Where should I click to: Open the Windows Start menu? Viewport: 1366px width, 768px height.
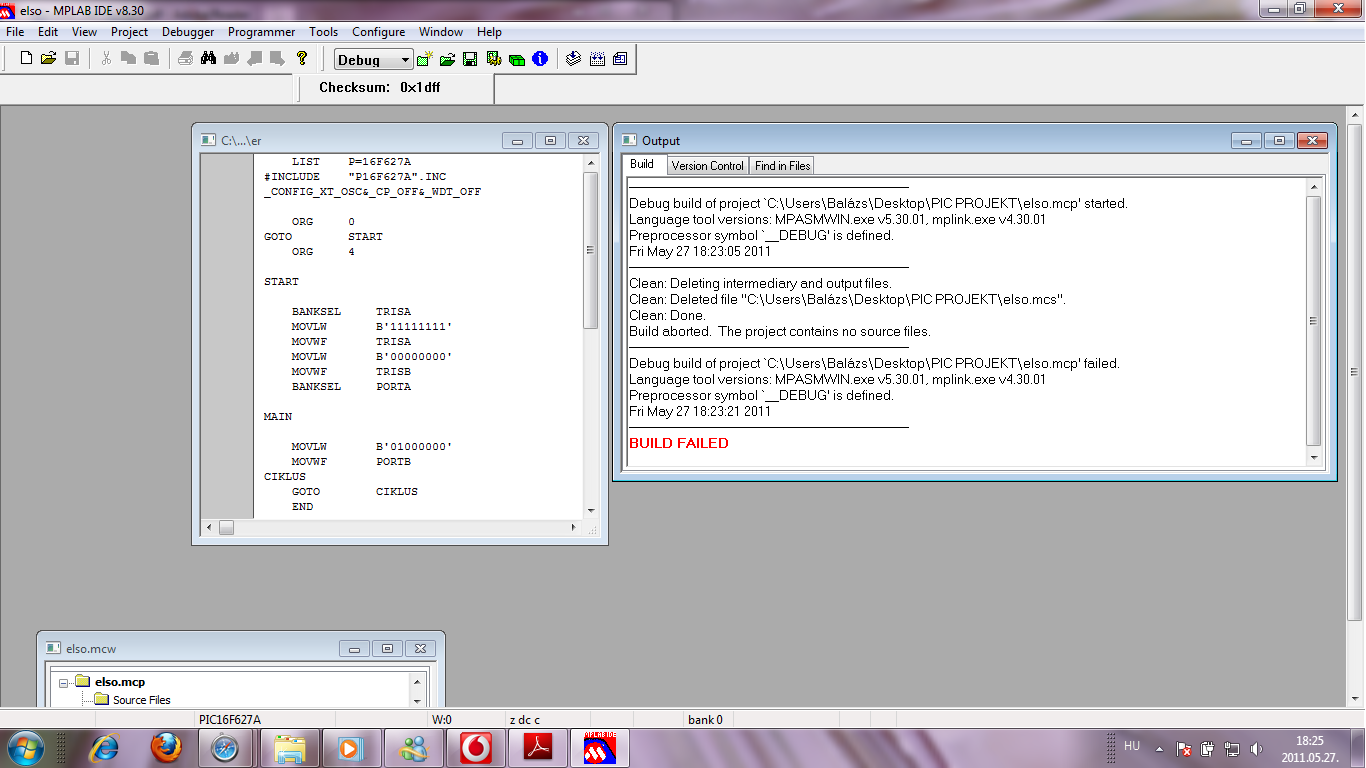(25, 747)
